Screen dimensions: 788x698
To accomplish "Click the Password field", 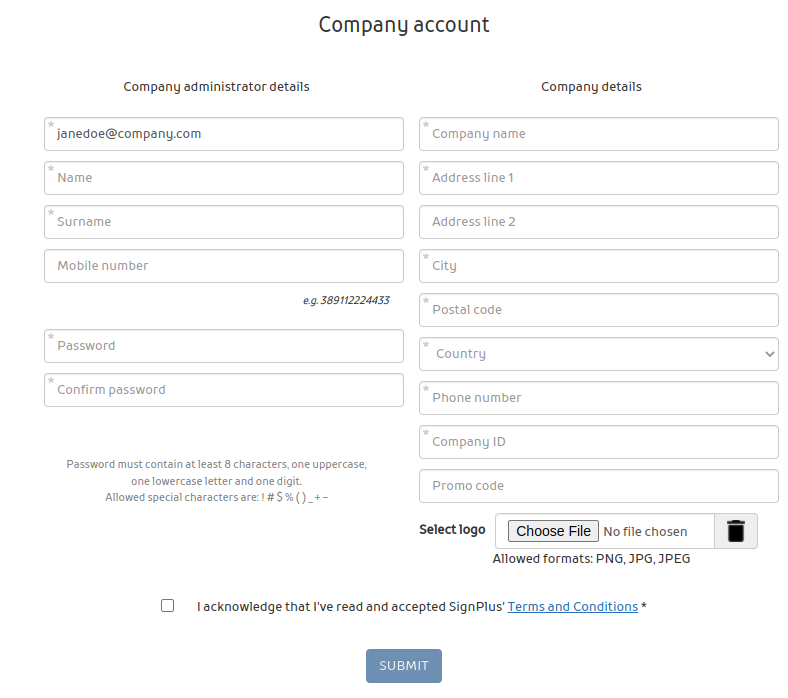I will (x=224, y=346).
